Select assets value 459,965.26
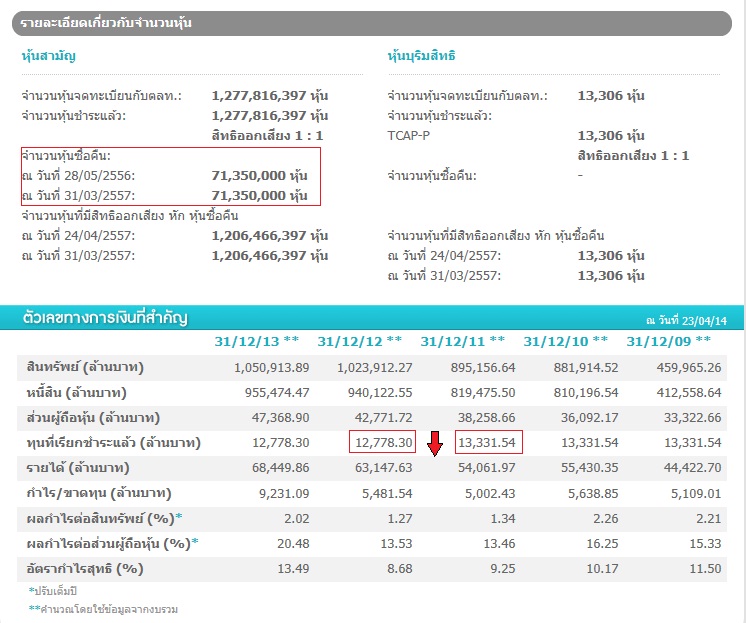 tap(689, 368)
